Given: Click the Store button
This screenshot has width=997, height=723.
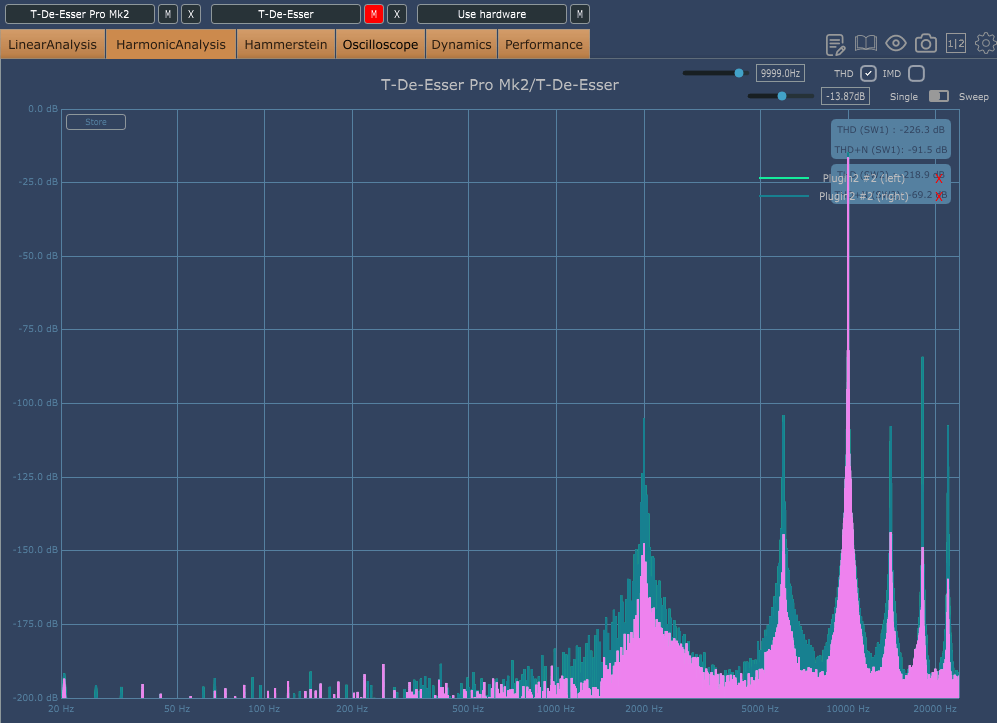Looking at the screenshot, I should coord(96,122).
